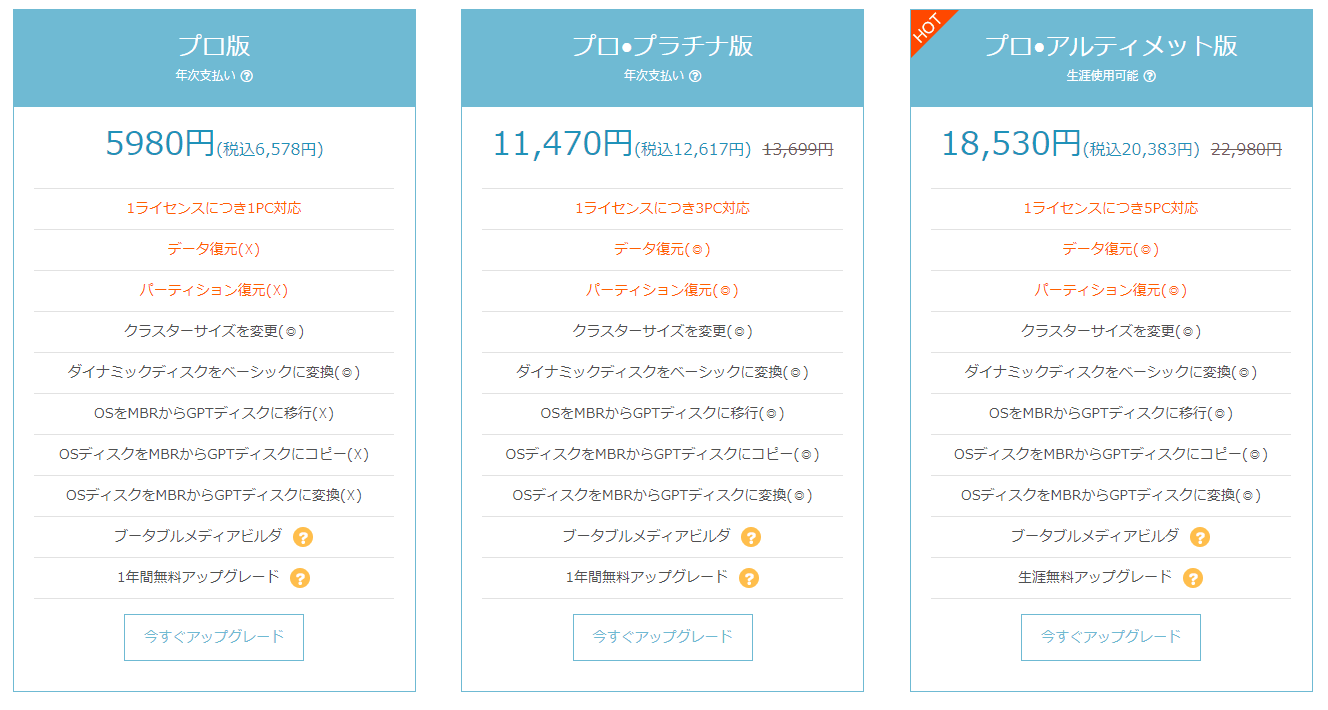
Task: Click help icon beside プロ•プラチナ版 年次支払い
Action: [x=695, y=76]
